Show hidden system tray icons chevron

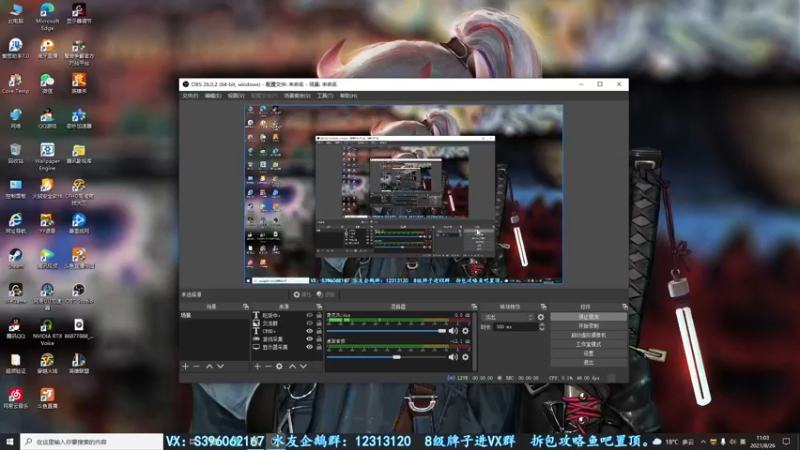coord(703,441)
